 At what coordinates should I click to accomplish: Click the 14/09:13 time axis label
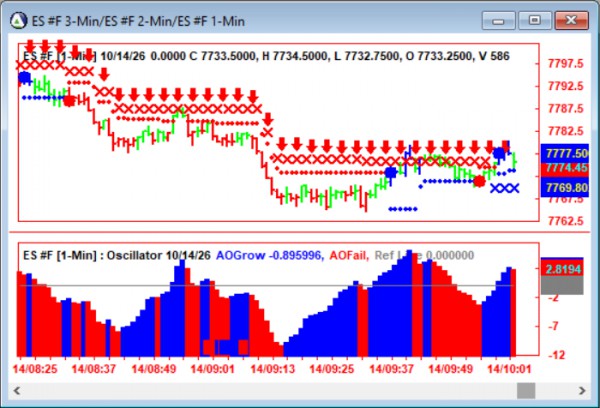[x=272, y=369]
